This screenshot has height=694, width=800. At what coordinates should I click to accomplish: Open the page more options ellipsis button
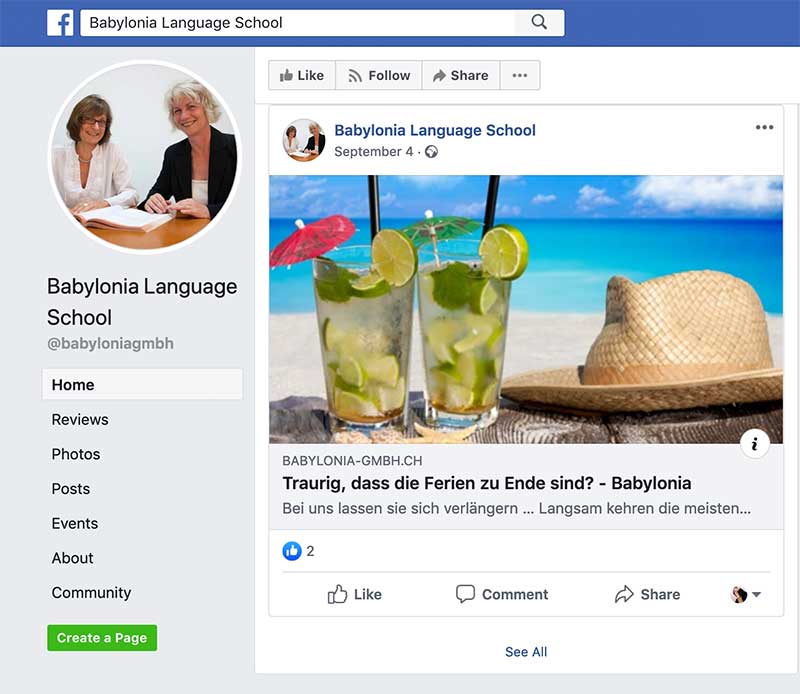(519, 75)
